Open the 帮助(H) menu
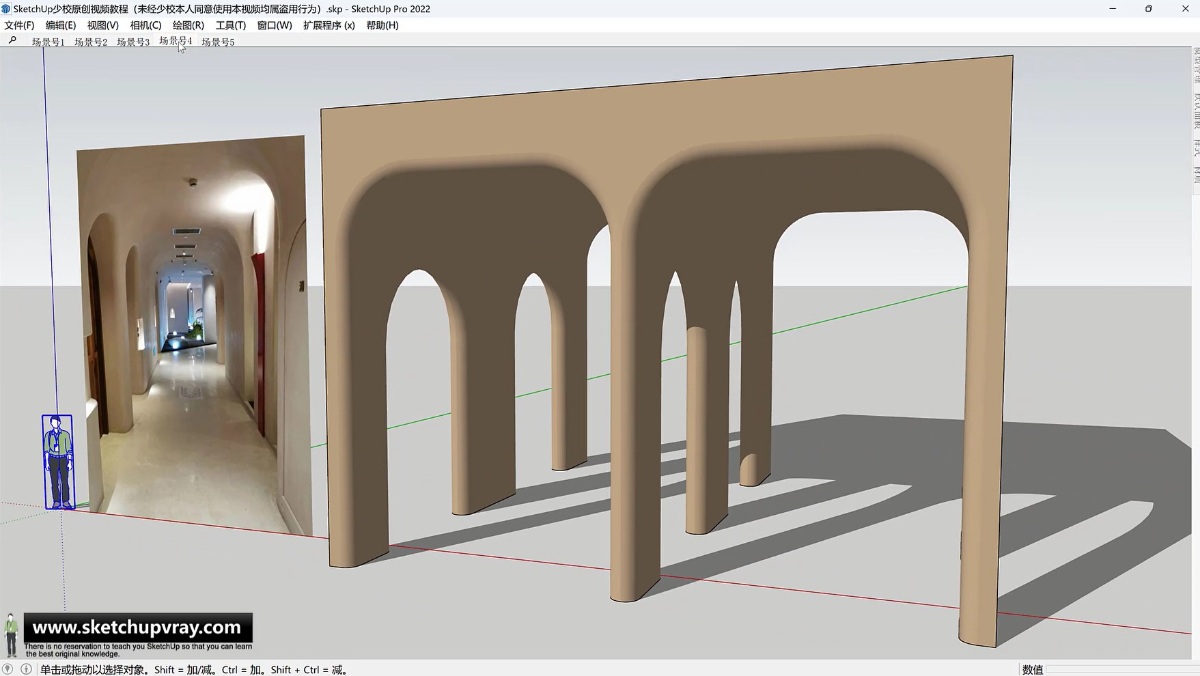Viewport: 1200px width, 676px height. 382,25
